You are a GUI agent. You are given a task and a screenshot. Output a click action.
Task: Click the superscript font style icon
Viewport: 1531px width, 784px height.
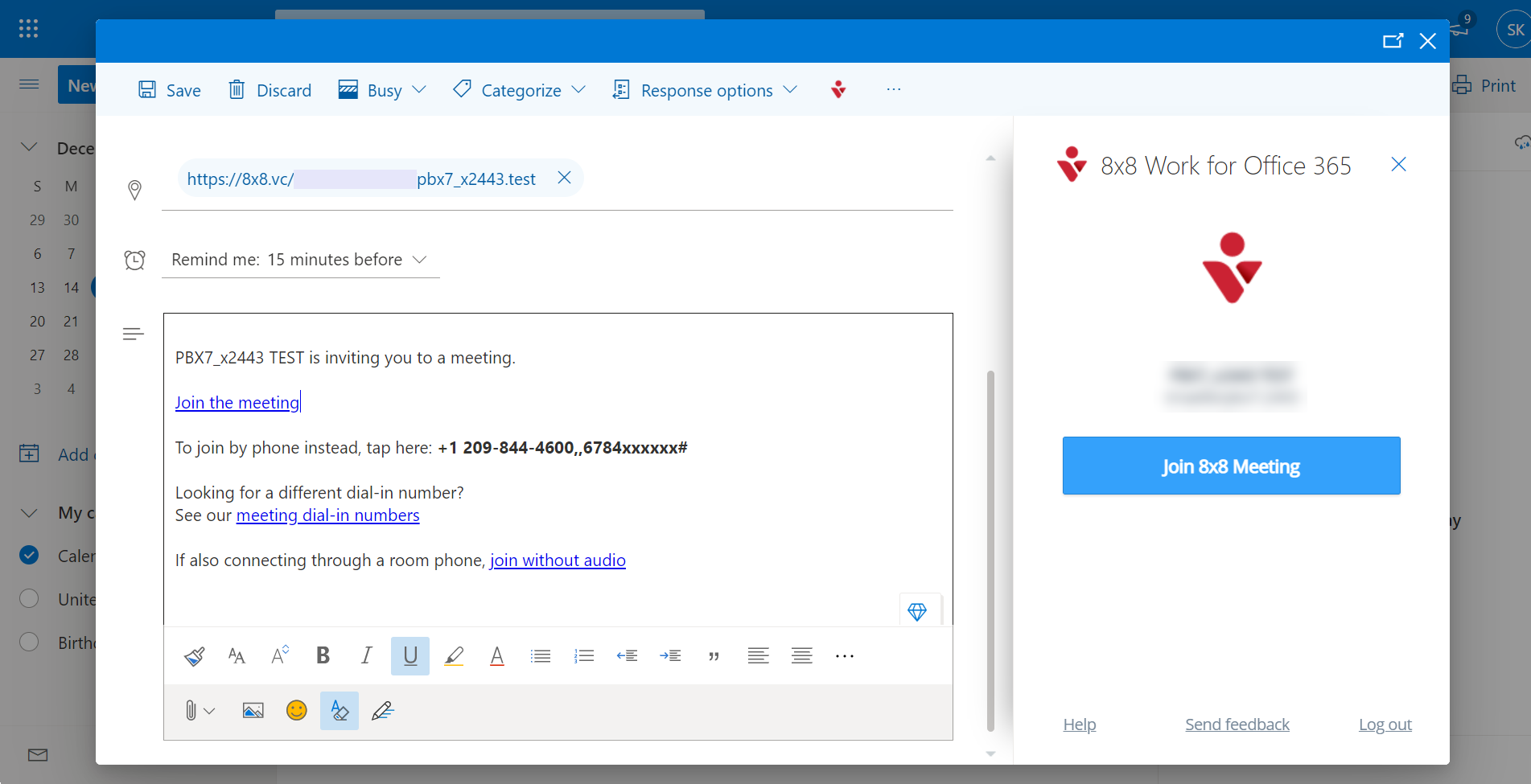(280, 656)
